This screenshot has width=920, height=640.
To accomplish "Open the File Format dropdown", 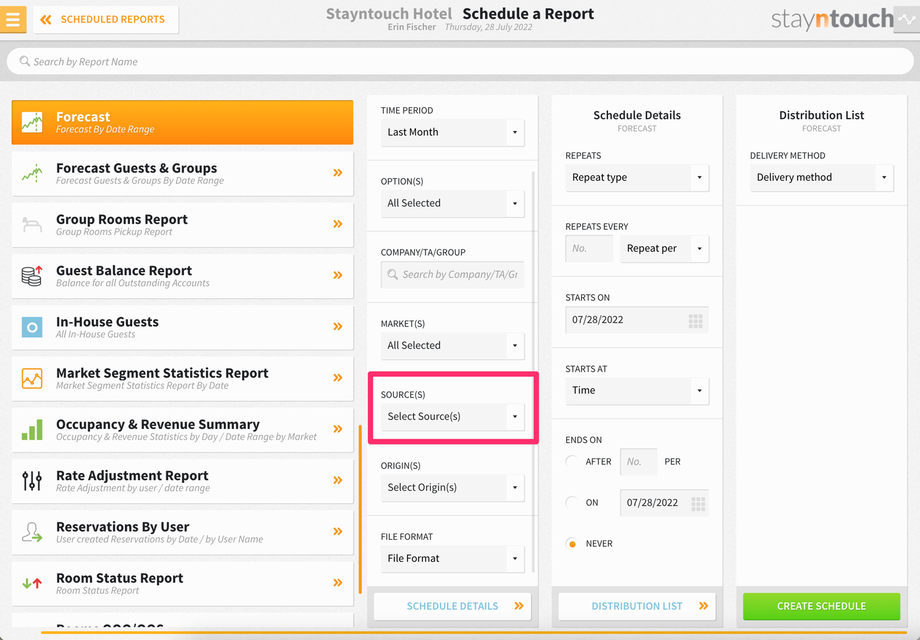I will (x=452, y=558).
